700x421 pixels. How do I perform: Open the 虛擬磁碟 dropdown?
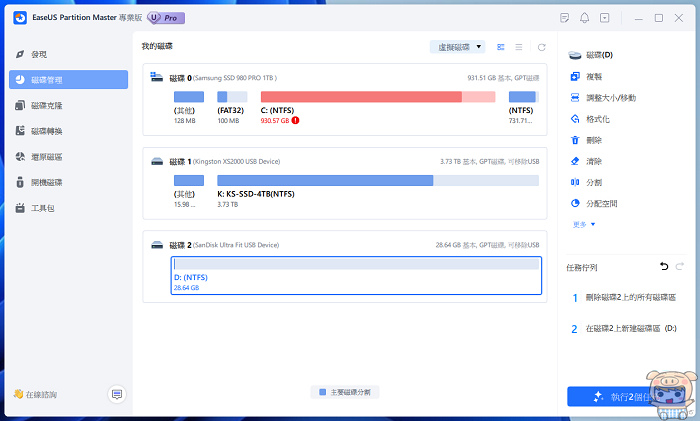tap(458, 47)
